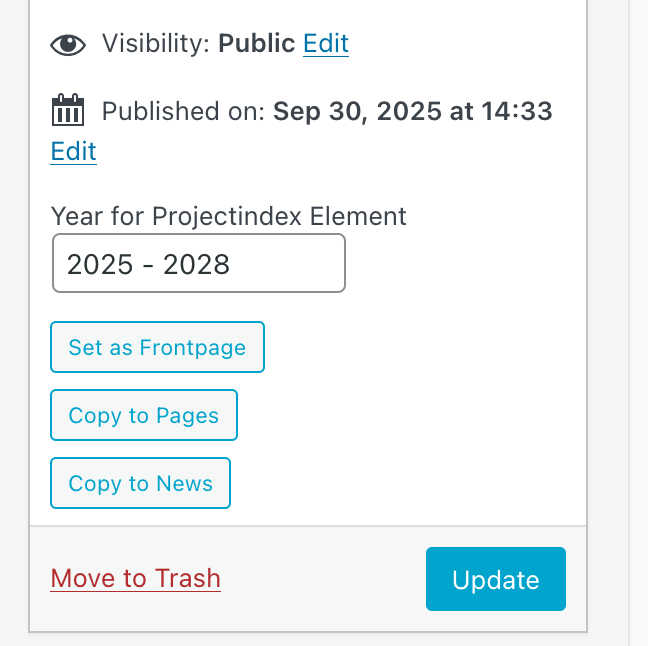Focus the Year for Projectindex Element field
Screen dimensions: 648x646
(199, 263)
